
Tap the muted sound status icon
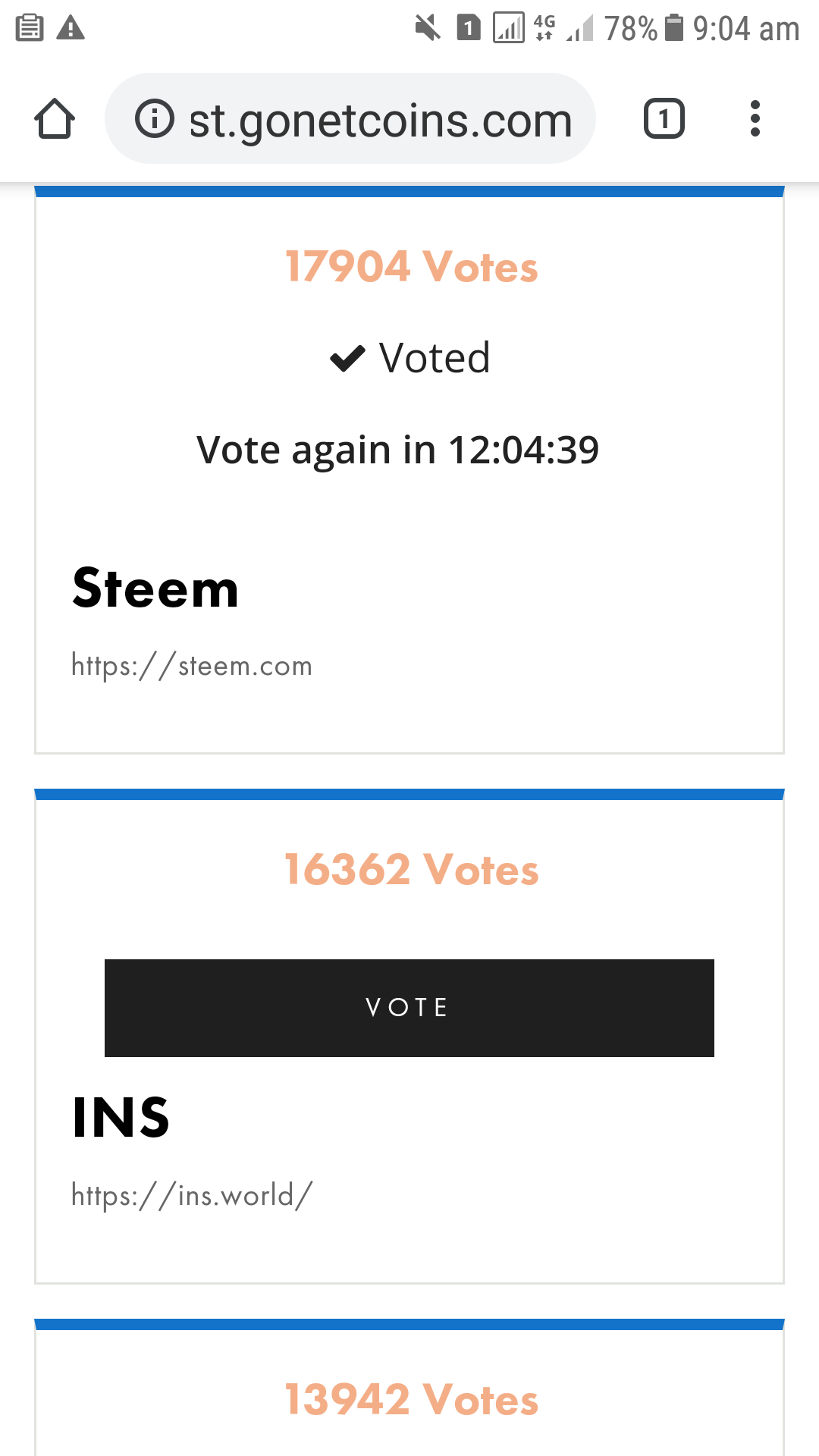(428, 29)
